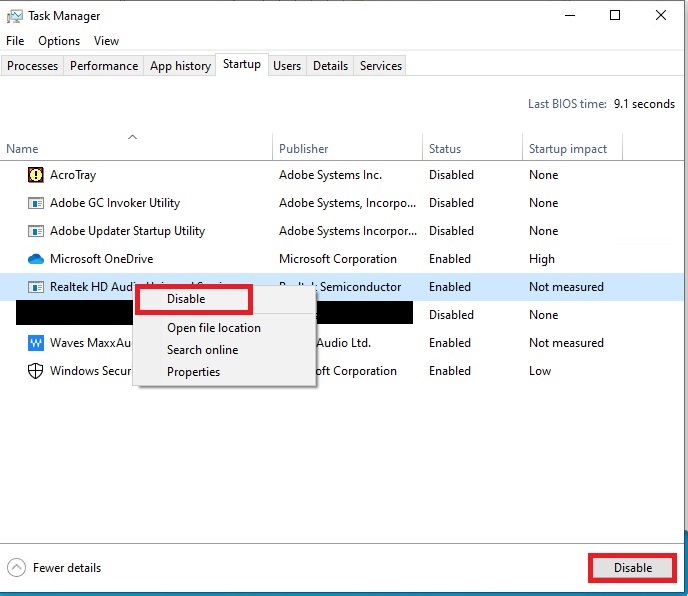Image resolution: width=688 pixels, height=596 pixels.
Task: Maximize the Task Manager window
Action: [x=615, y=15]
